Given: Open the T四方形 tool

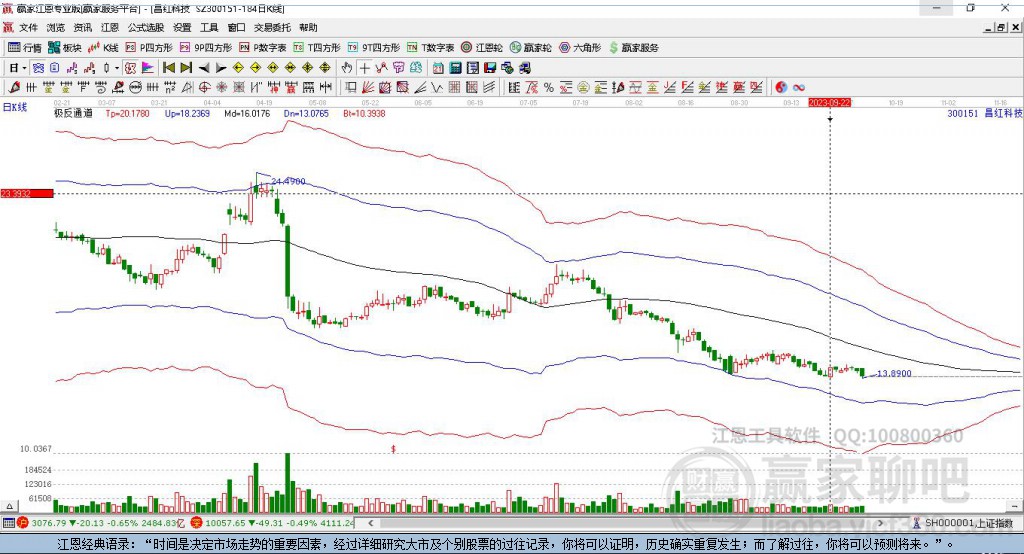Looking at the screenshot, I should tap(317, 48).
